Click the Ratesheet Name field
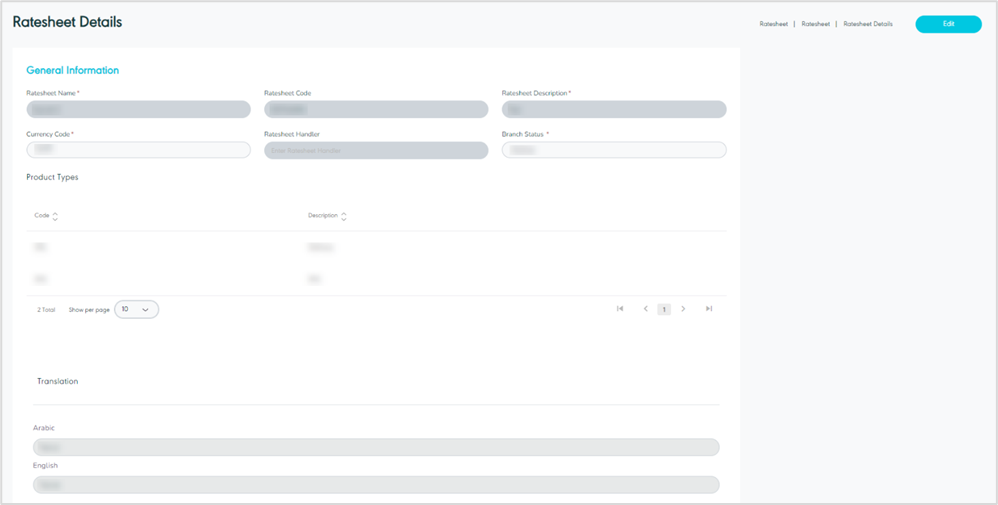Viewport: 998px width, 505px height. coord(138,110)
